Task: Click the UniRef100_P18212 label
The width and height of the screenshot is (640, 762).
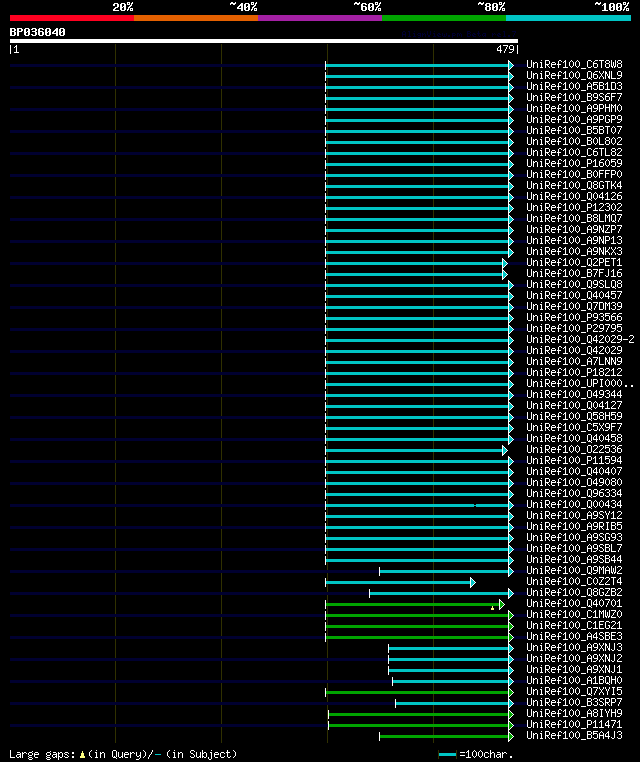Action: 574,373
